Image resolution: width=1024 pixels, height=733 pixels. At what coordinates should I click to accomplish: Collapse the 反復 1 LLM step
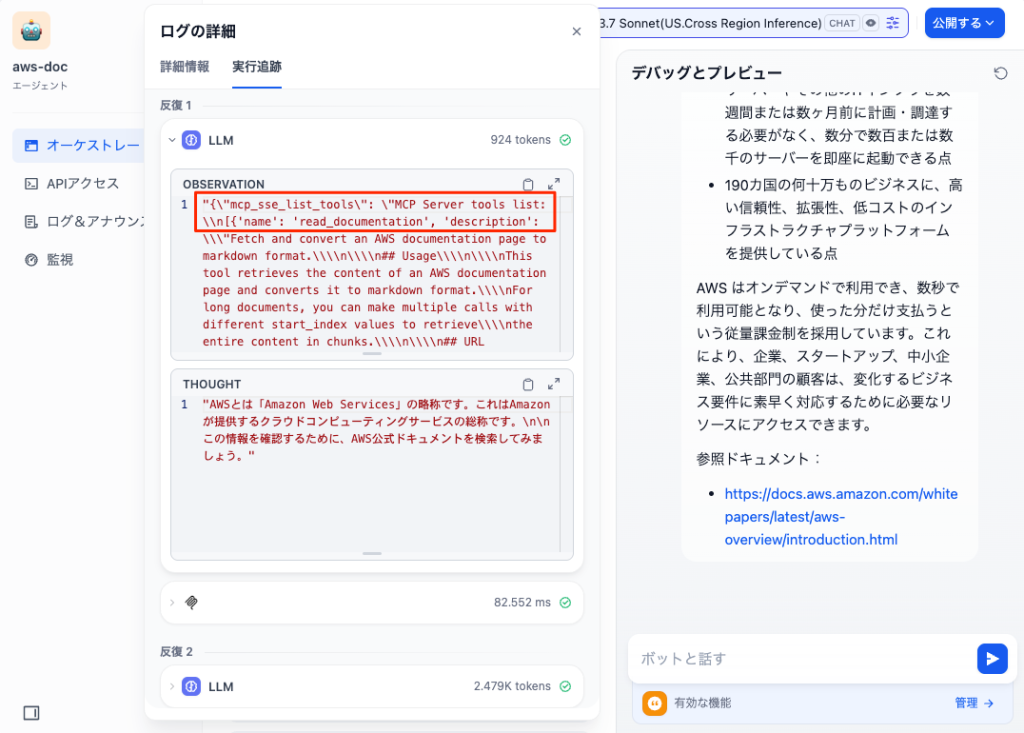[x=172, y=140]
